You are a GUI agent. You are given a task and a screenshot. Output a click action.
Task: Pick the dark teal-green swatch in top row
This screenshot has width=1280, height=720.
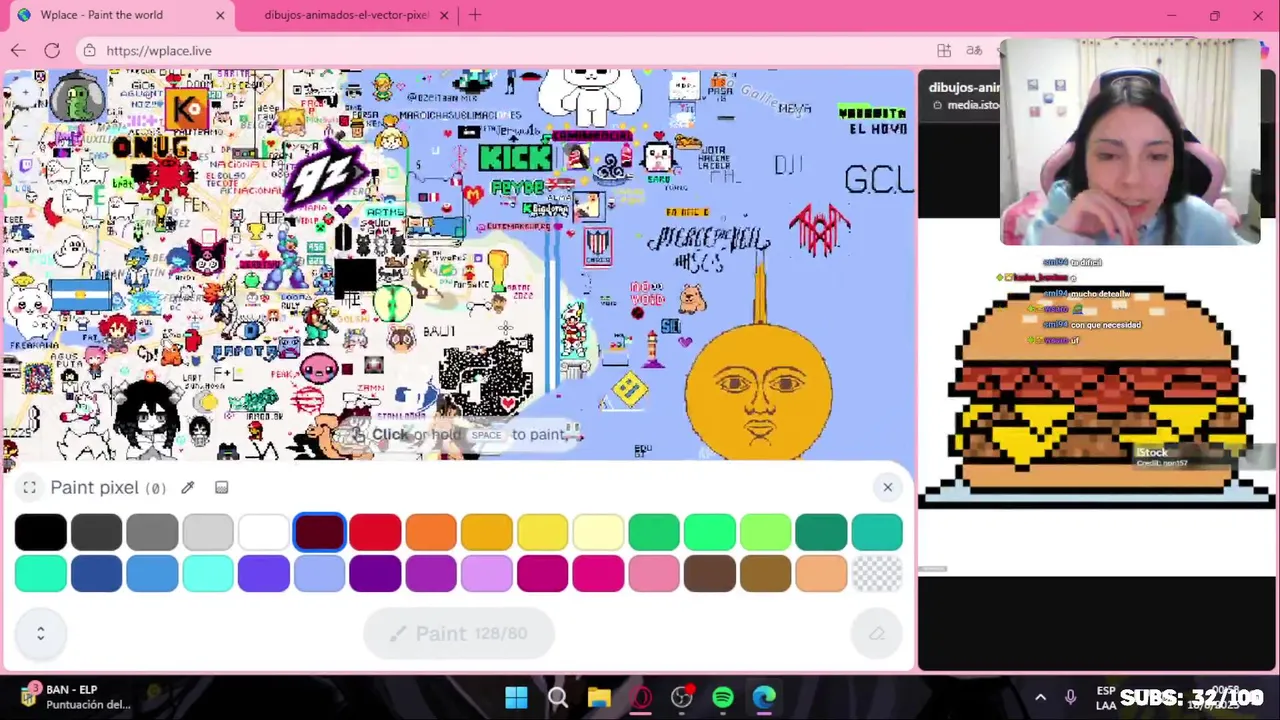click(821, 532)
